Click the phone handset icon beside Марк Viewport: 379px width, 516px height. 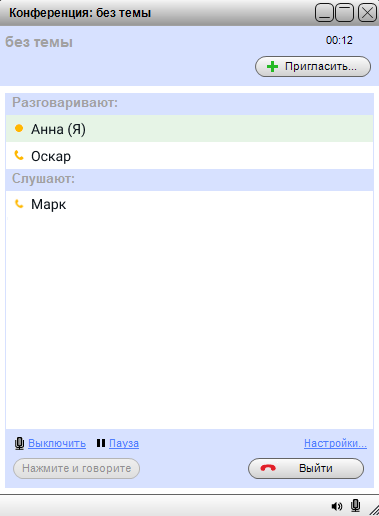(19, 204)
